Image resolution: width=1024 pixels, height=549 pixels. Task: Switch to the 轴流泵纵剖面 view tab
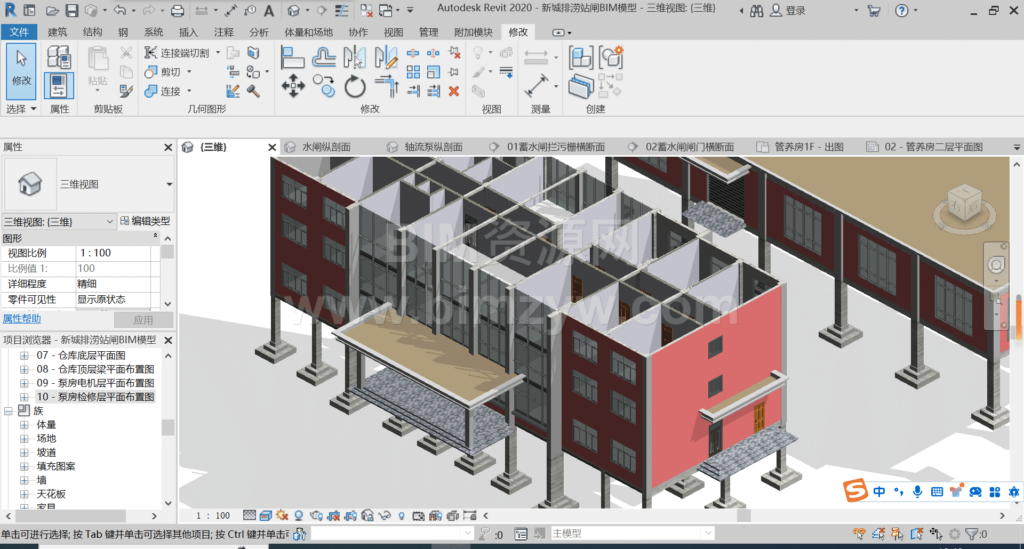tap(434, 147)
